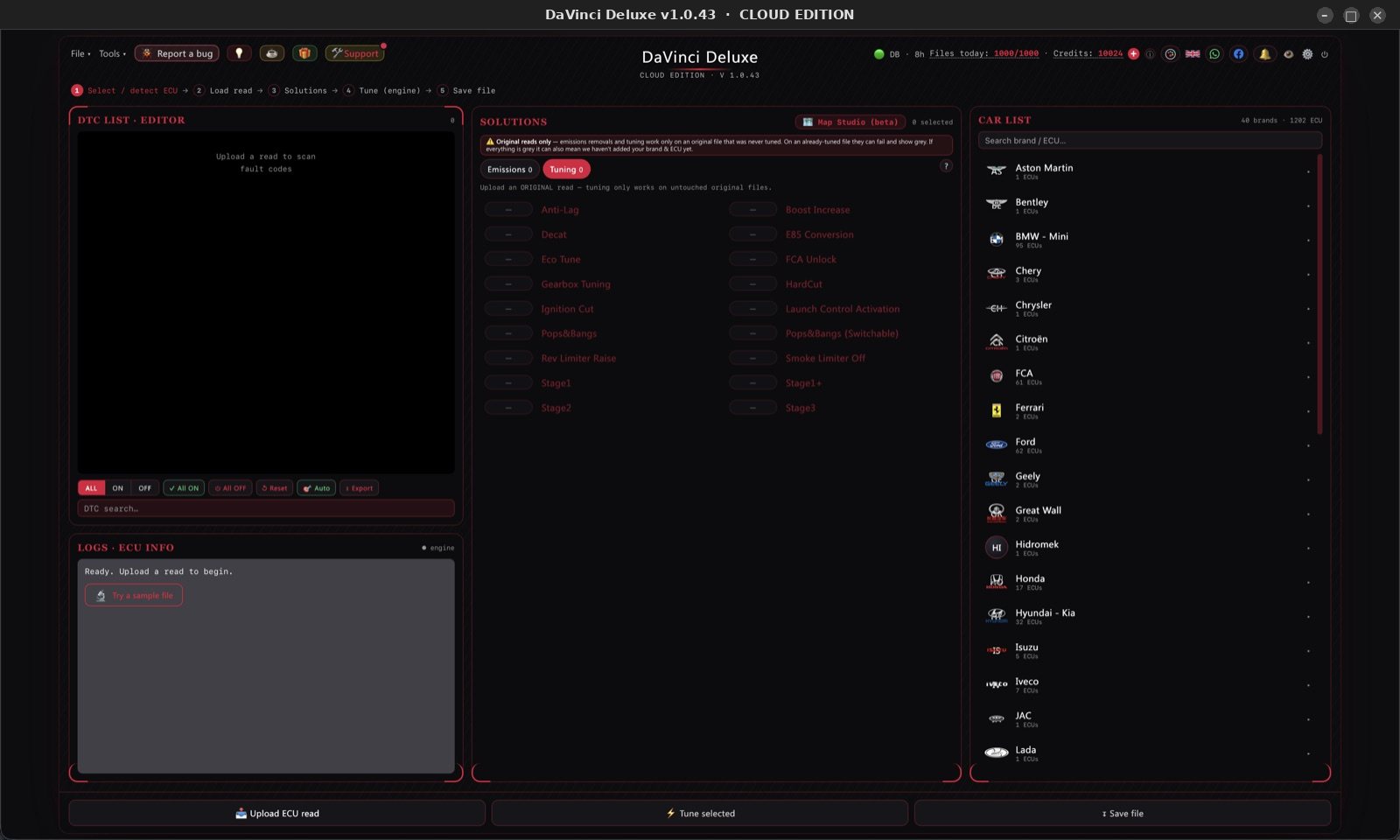This screenshot has width=1400, height=840.
Task: Click Report a bug button
Action: click(177, 53)
